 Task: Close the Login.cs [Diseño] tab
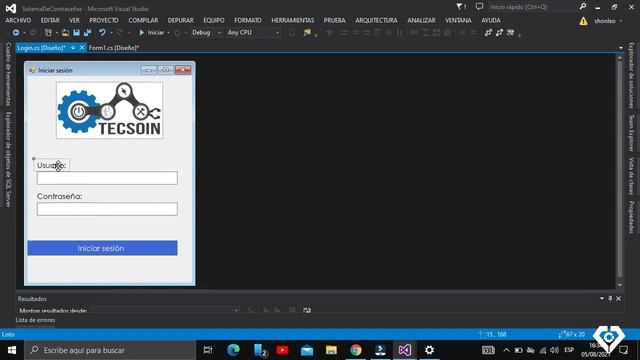point(82,48)
